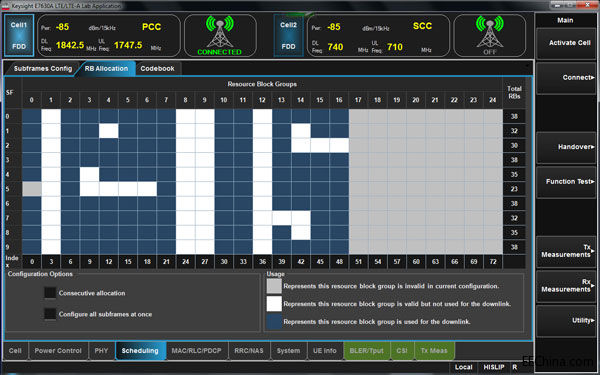Open the Utility submenu
Screen dimensions: 600x375
click(x=566, y=320)
